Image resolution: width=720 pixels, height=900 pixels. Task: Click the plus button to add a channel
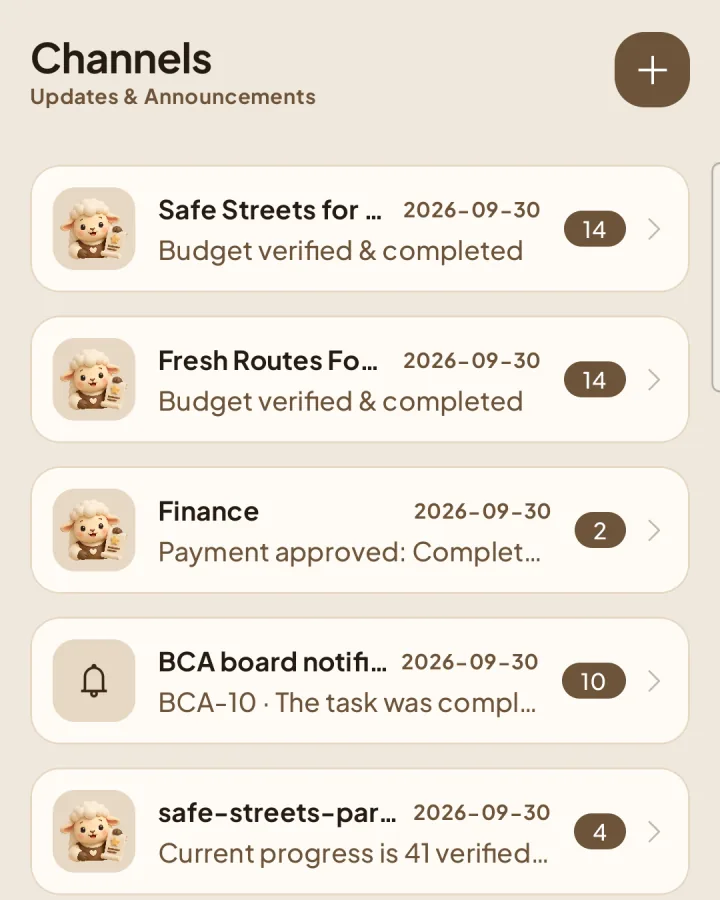click(x=652, y=70)
